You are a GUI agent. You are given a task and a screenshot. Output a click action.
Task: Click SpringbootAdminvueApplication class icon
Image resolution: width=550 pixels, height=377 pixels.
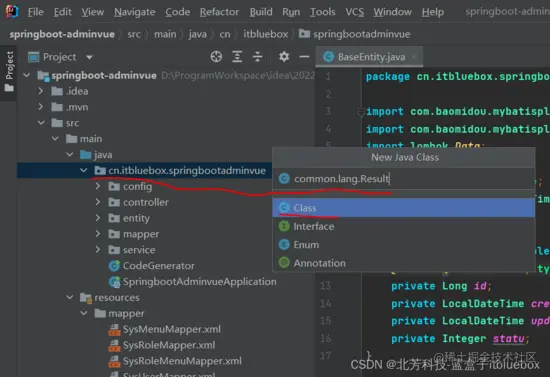click(114, 282)
